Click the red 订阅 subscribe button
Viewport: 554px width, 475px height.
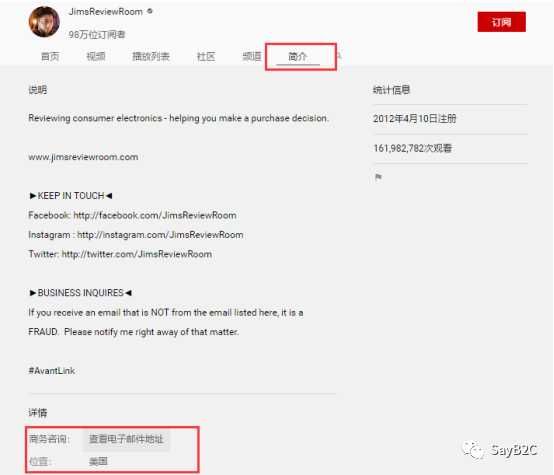pos(501,22)
